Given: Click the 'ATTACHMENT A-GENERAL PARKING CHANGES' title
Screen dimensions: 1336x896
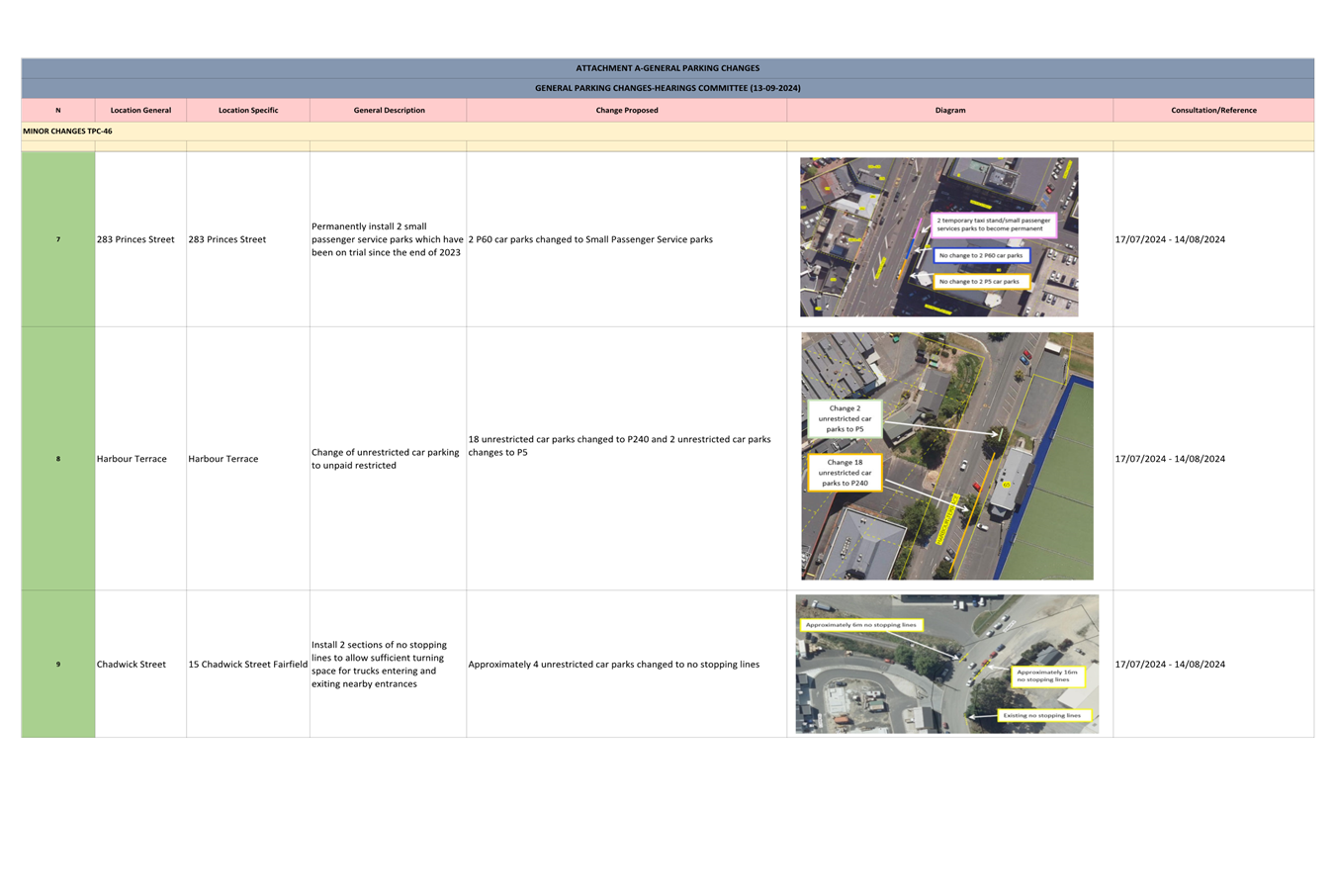Looking at the screenshot, I should pyautogui.click(x=668, y=68).
